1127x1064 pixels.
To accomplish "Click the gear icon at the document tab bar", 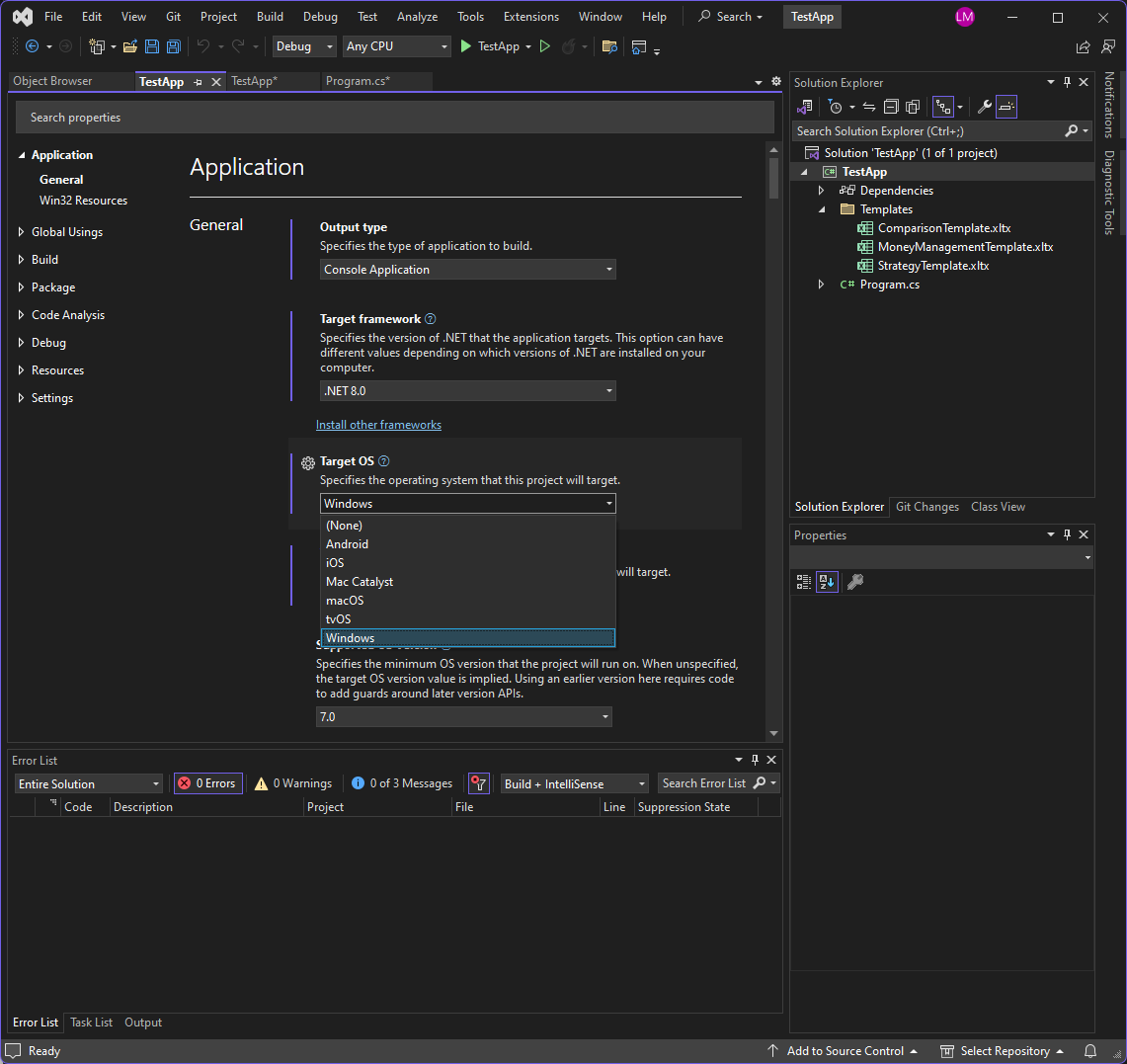I will coord(776,81).
